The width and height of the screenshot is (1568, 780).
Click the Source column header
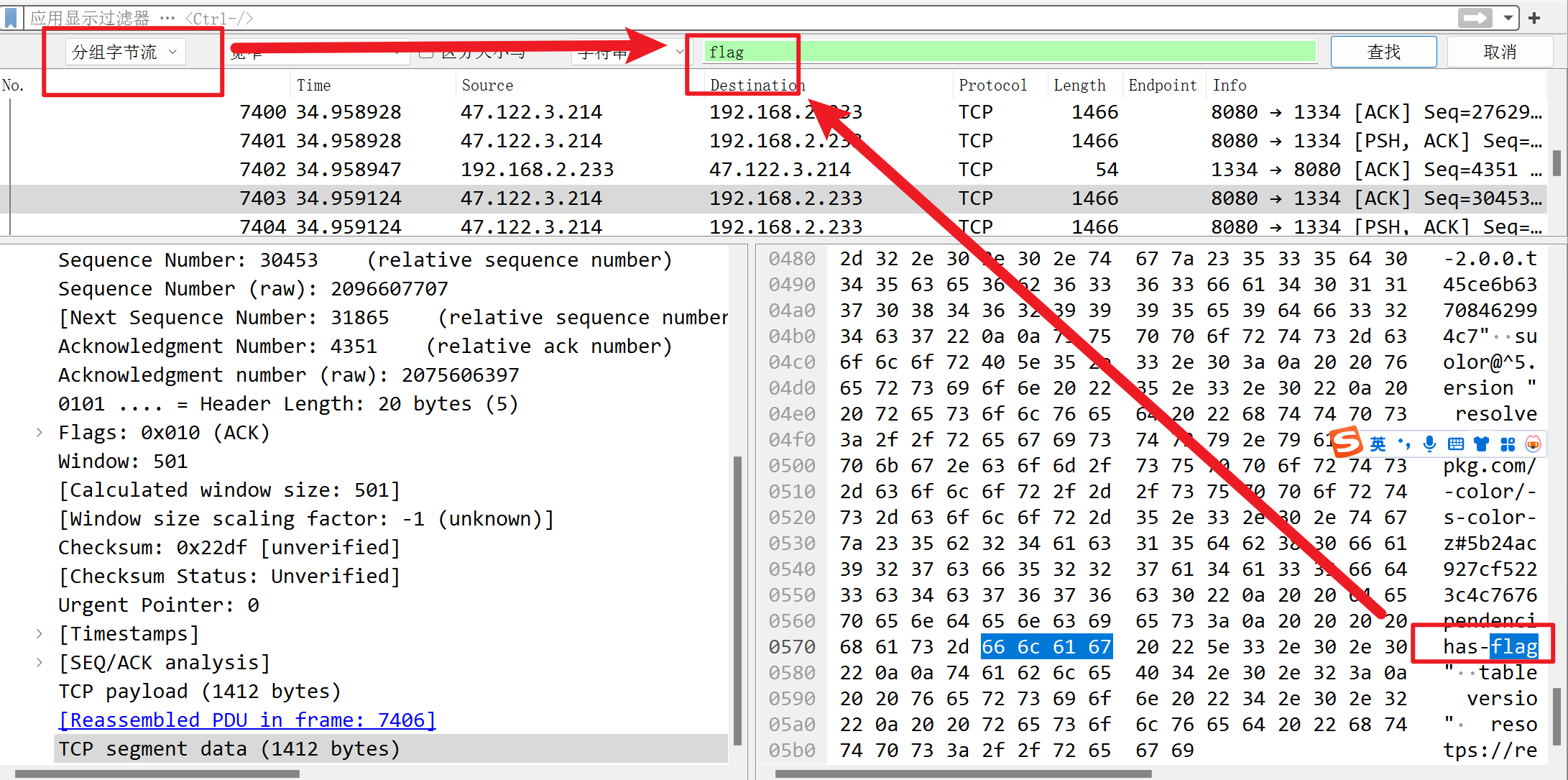(x=487, y=85)
